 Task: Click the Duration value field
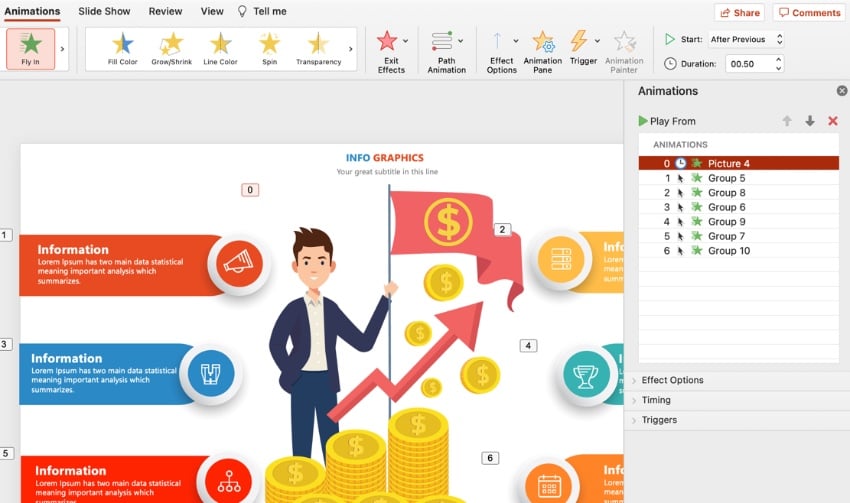[x=750, y=63]
